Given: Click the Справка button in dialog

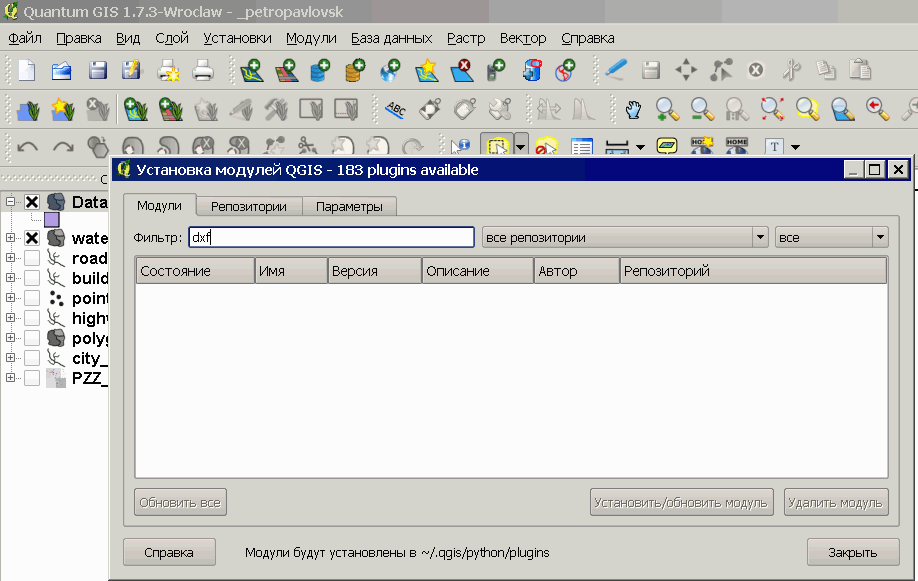Looking at the screenshot, I should (x=169, y=552).
